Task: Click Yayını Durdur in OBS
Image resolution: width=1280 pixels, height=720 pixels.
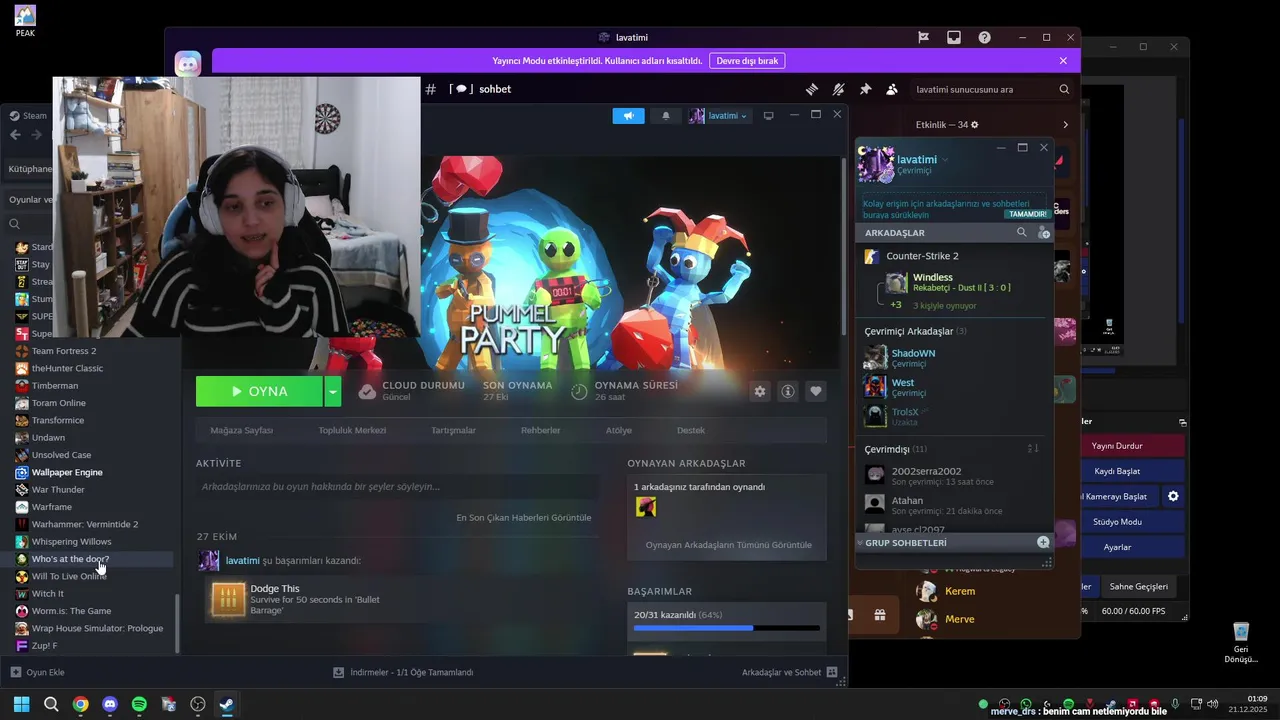Action: click(x=1117, y=446)
